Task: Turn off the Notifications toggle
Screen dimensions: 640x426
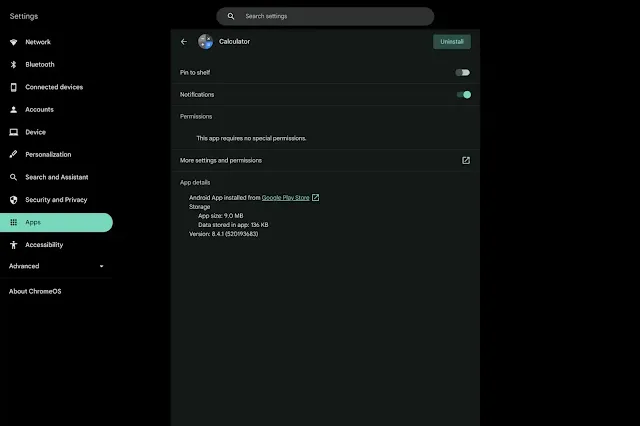Action: (x=464, y=95)
